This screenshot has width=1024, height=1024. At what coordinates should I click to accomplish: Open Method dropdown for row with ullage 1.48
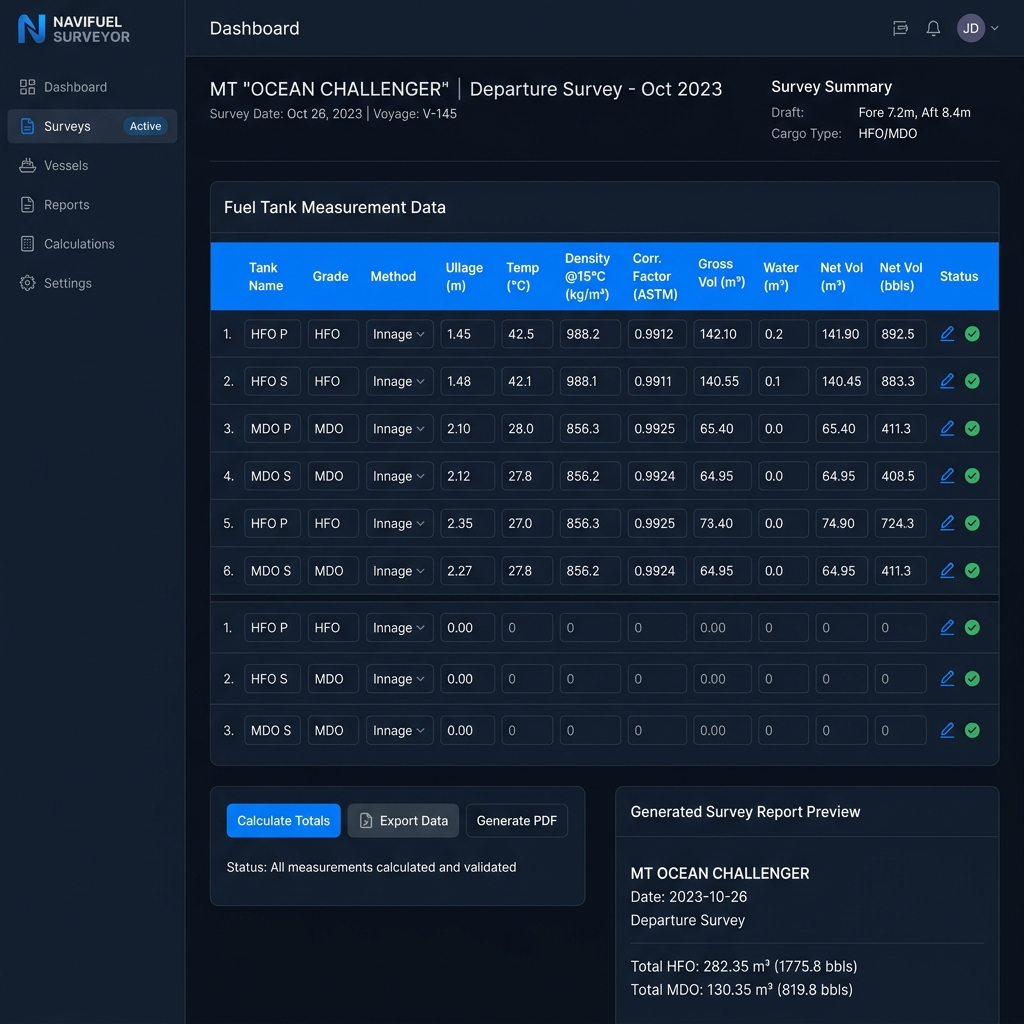pyautogui.click(x=399, y=381)
